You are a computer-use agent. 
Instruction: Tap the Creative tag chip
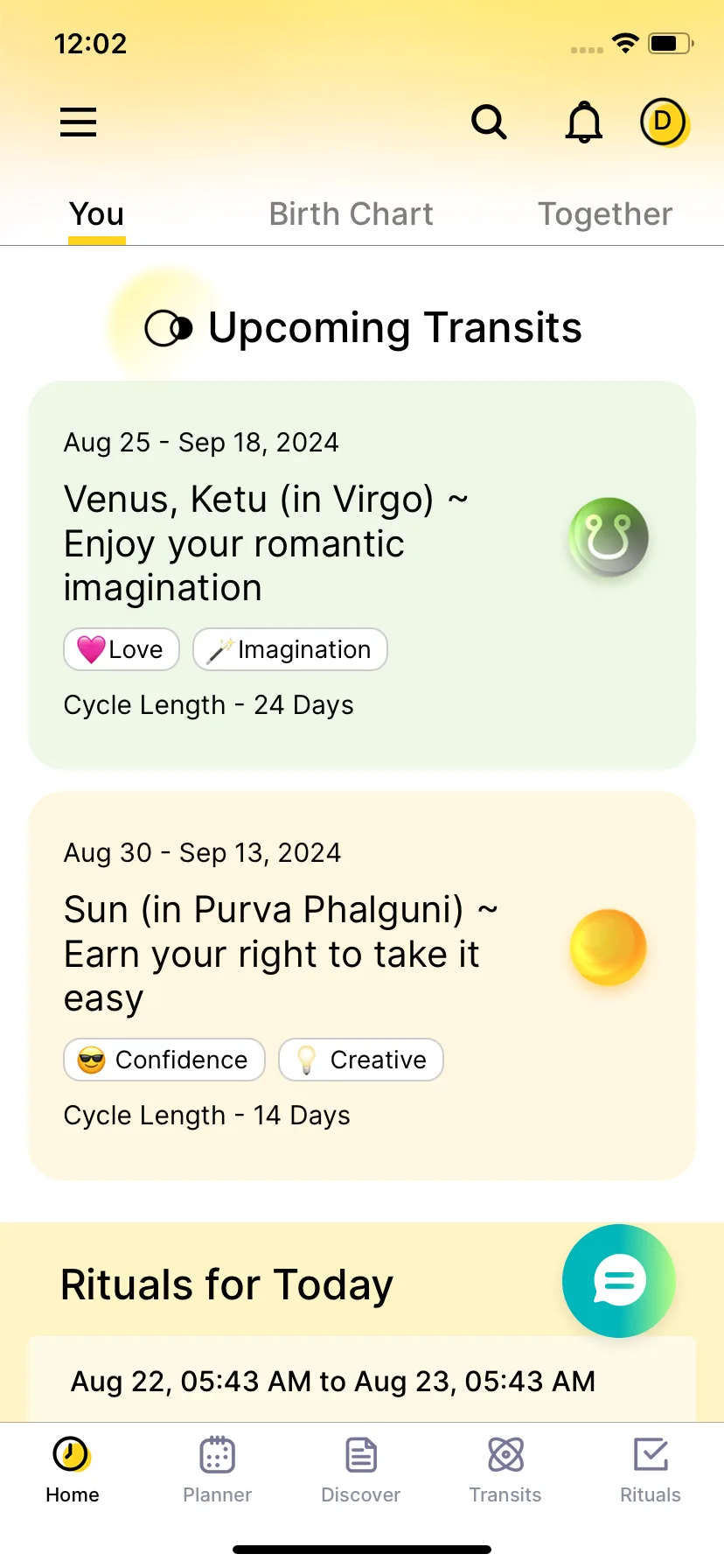(x=361, y=1060)
